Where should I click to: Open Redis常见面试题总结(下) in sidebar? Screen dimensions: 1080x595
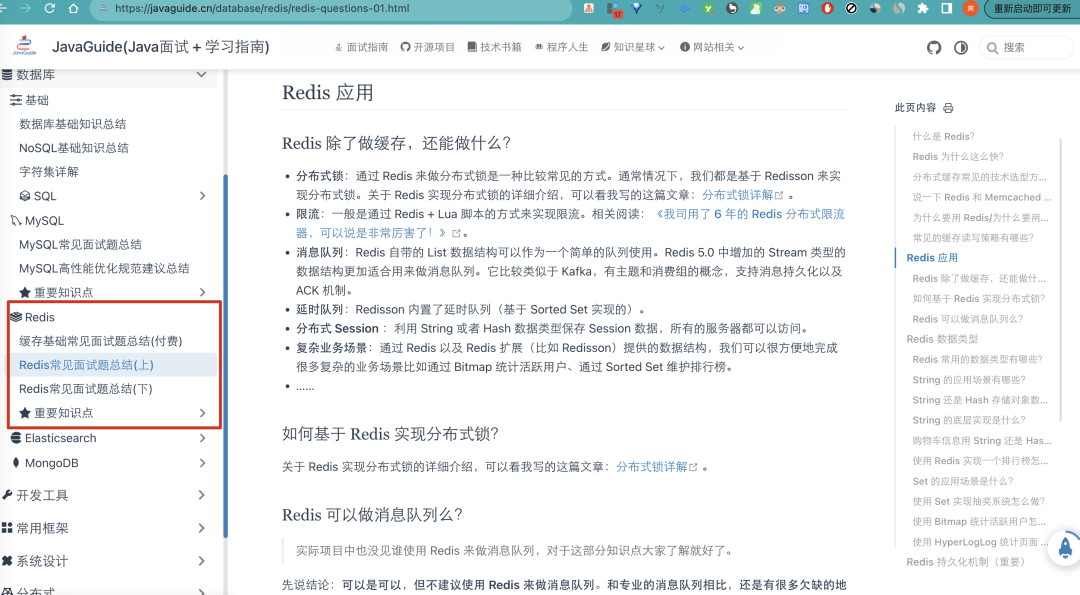pos(86,389)
